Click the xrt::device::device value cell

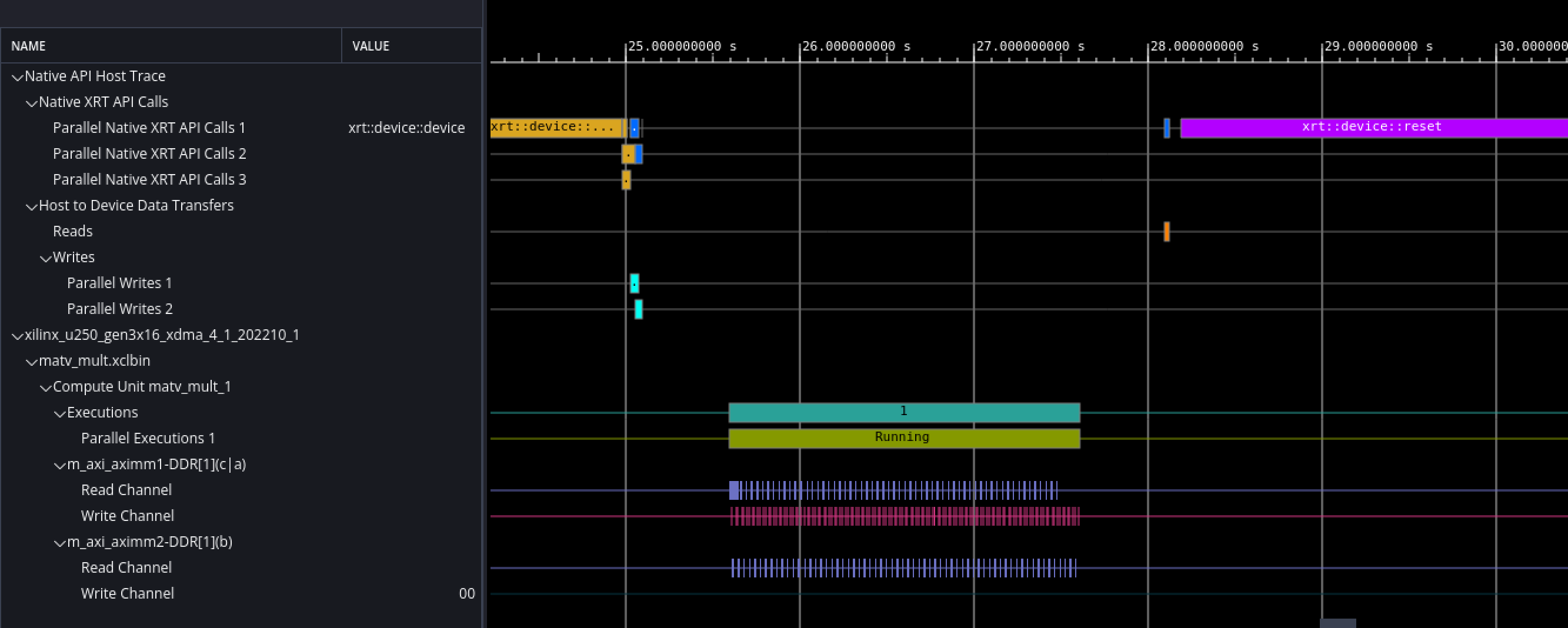point(406,128)
